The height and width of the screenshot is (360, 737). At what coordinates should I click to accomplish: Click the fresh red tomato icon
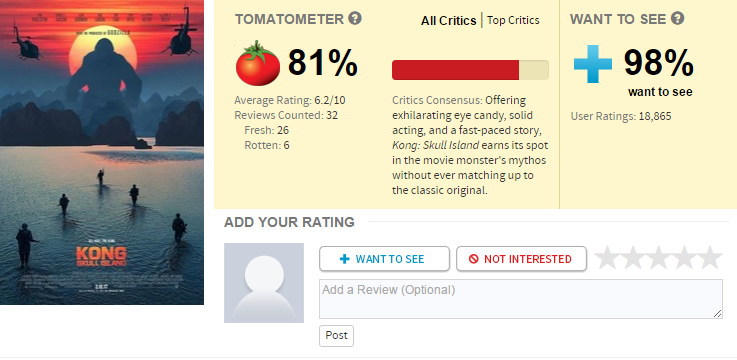click(258, 63)
